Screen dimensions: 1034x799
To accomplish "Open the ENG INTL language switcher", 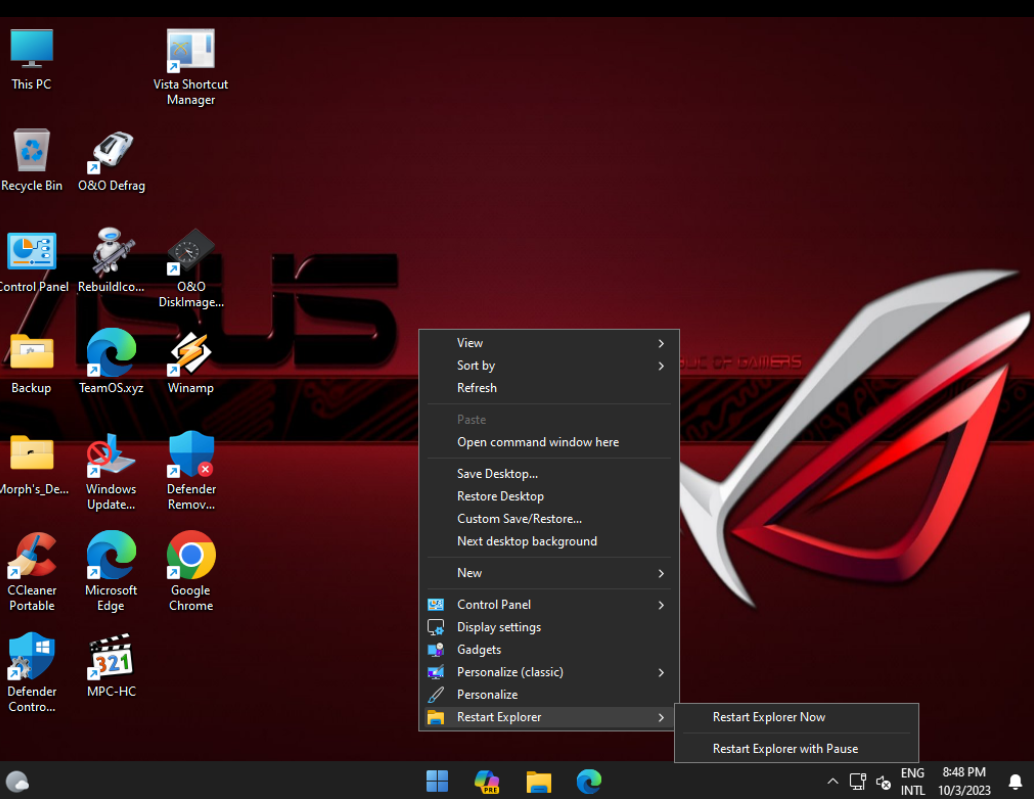I will pos(913,781).
